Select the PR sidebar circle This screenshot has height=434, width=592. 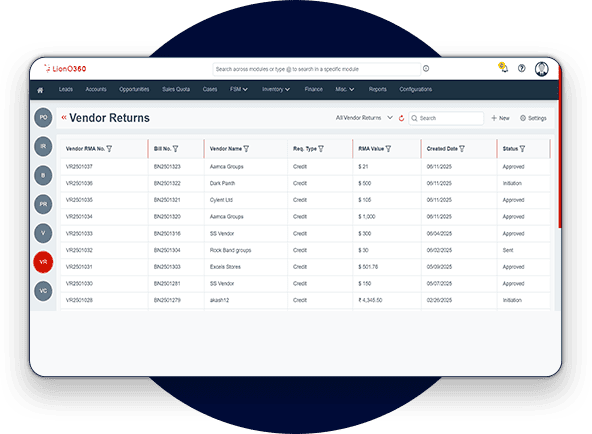click(43, 204)
